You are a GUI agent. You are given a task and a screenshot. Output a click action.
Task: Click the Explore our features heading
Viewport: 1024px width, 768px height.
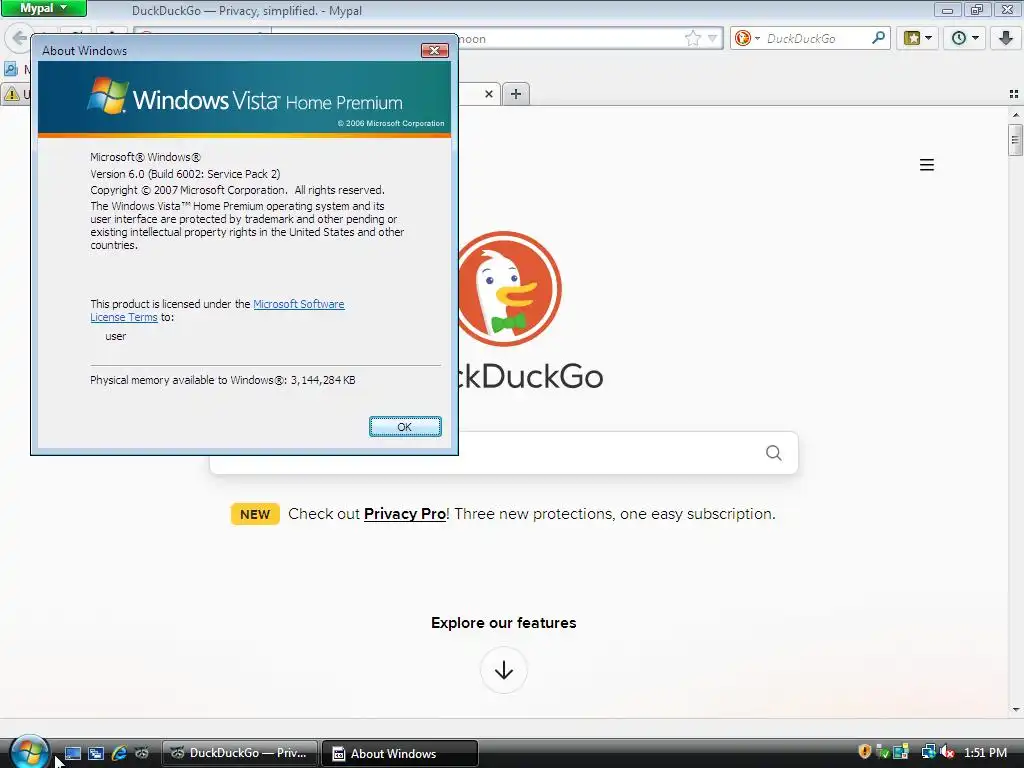pos(504,622)
